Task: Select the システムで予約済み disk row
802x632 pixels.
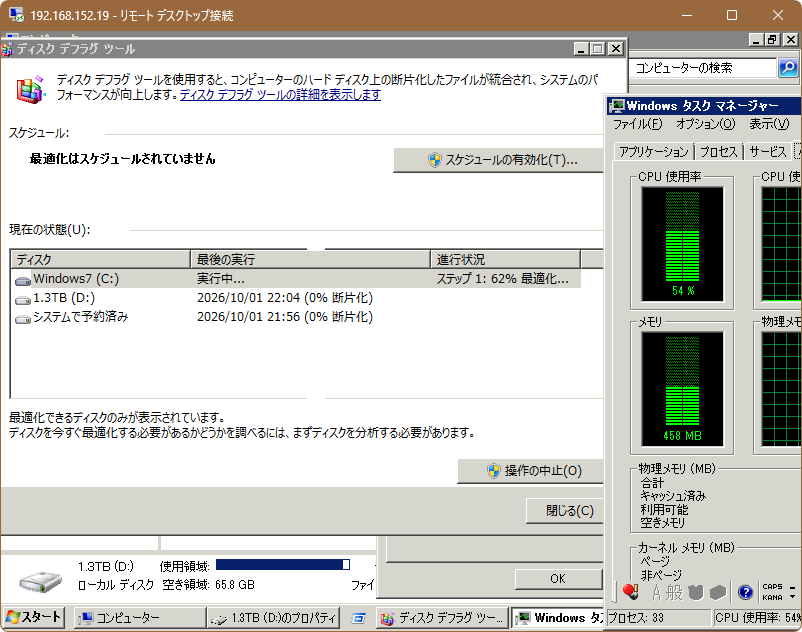Action: [296, 317]
